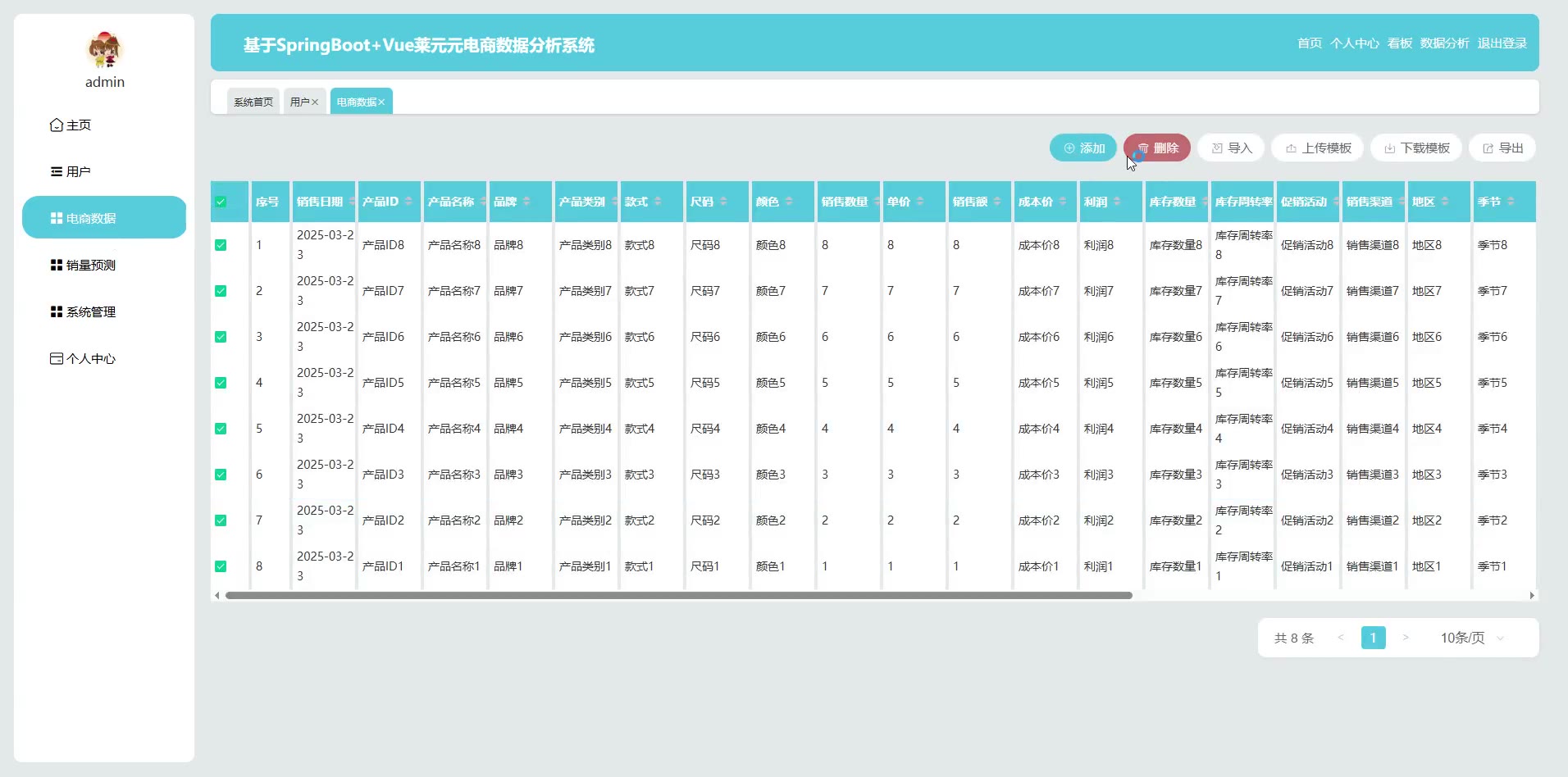1568x777 pixels.
Task: Open the 10条/页 page size dropdown
Action: pyautogui.click(x=1471, y=638)
